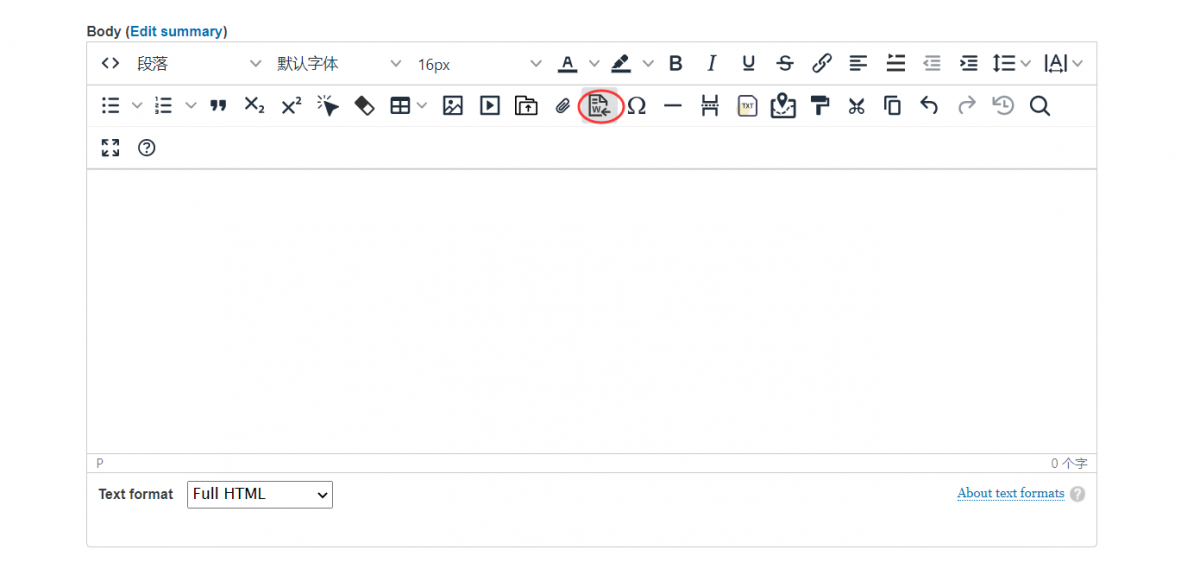Expand the letter spacing options arrow
The height and width of the screenshot is (575, 1200).
point(1077,64)
